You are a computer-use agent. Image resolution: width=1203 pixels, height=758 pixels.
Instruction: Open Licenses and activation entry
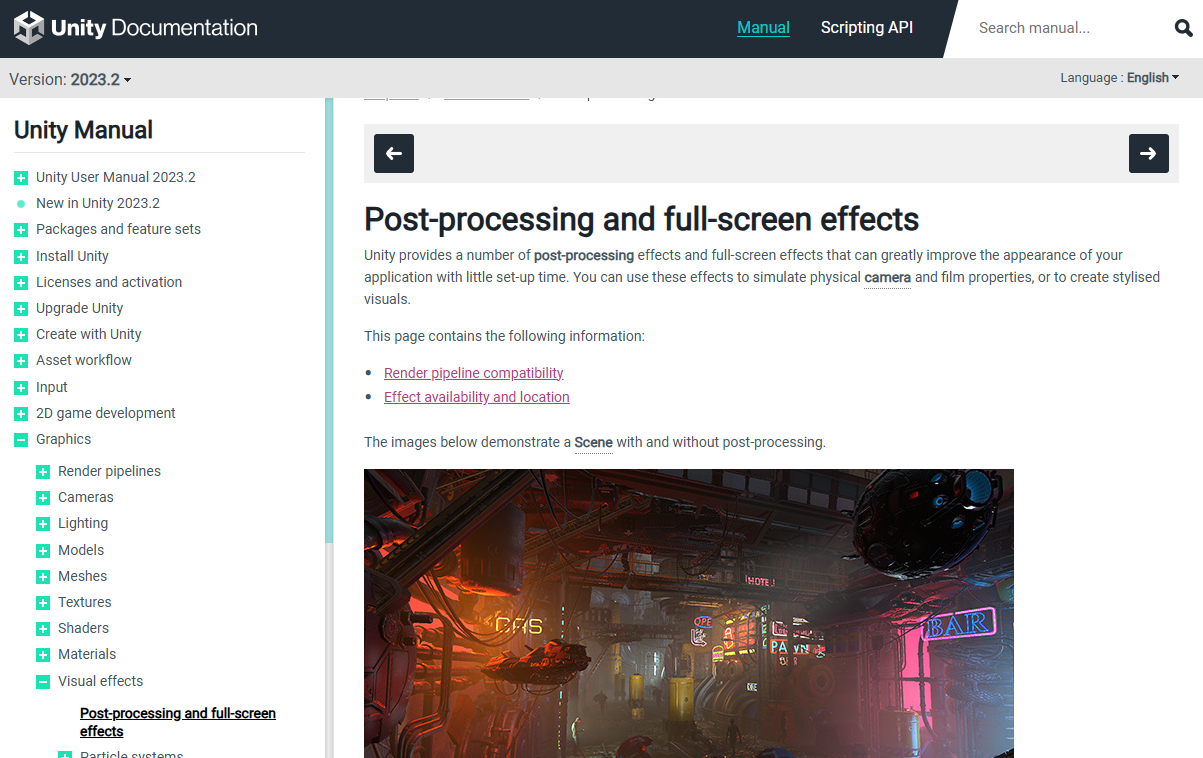[x=109, y=282]
